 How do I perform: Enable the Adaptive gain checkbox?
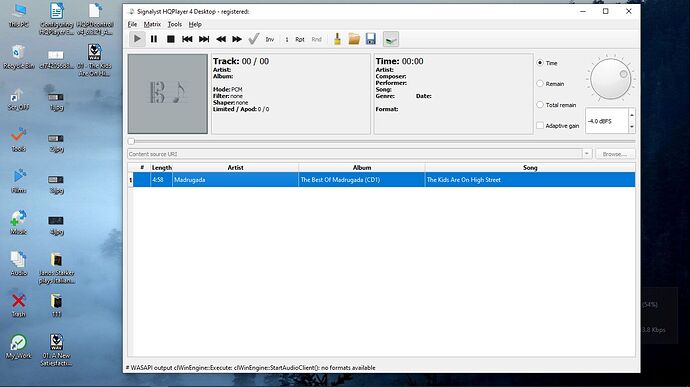click(540, 125)
